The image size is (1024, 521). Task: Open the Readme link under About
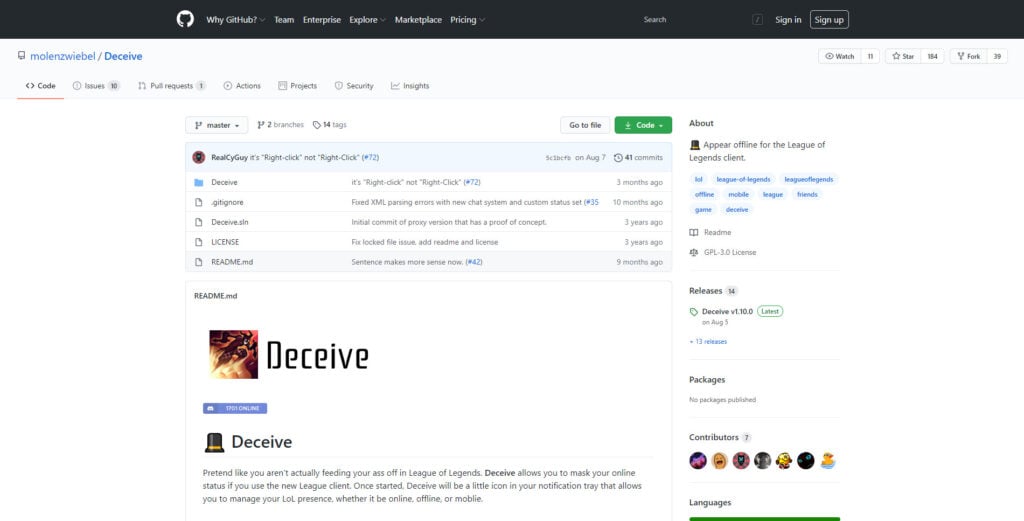coord(710,232)
